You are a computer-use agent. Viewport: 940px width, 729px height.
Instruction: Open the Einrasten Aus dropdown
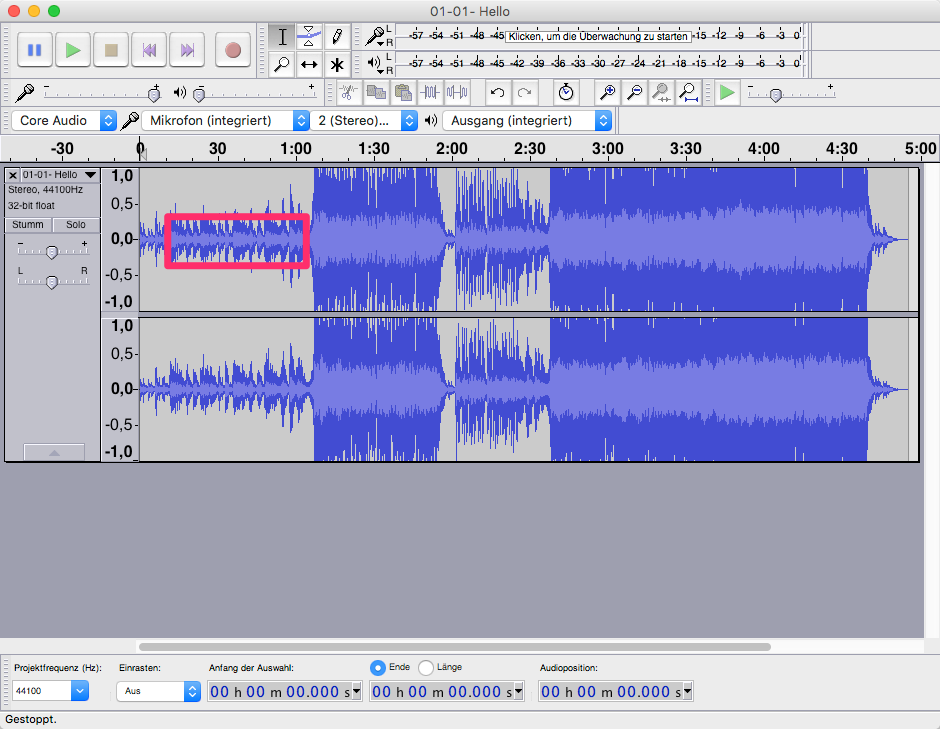pyautogui.click(x=158, y=691)
